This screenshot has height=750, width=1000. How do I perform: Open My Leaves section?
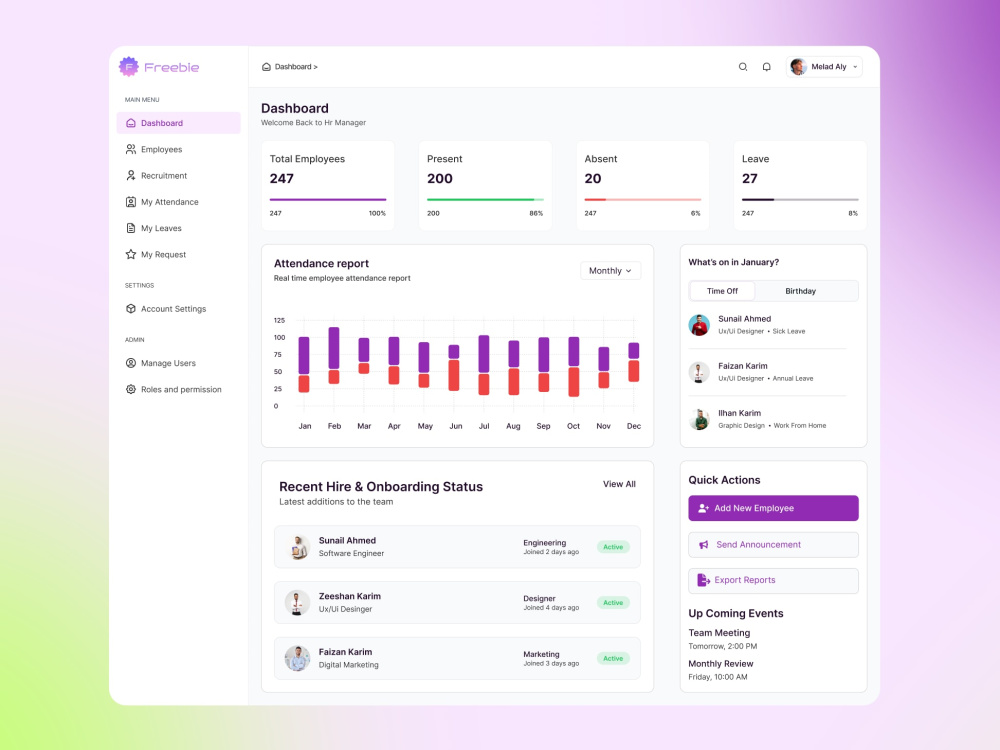click(179, 228)
